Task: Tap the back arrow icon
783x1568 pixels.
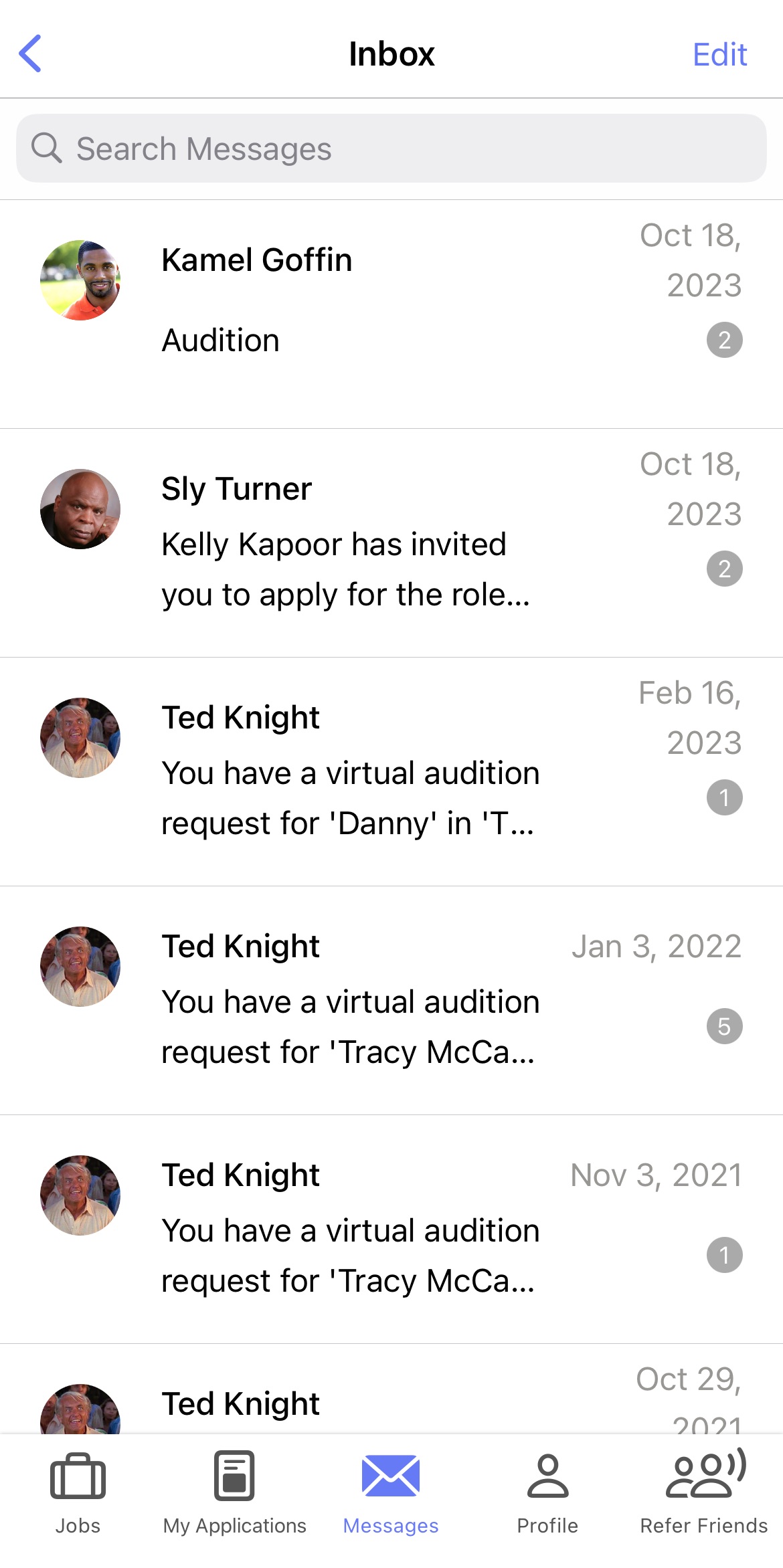Action: click(30, 54)
